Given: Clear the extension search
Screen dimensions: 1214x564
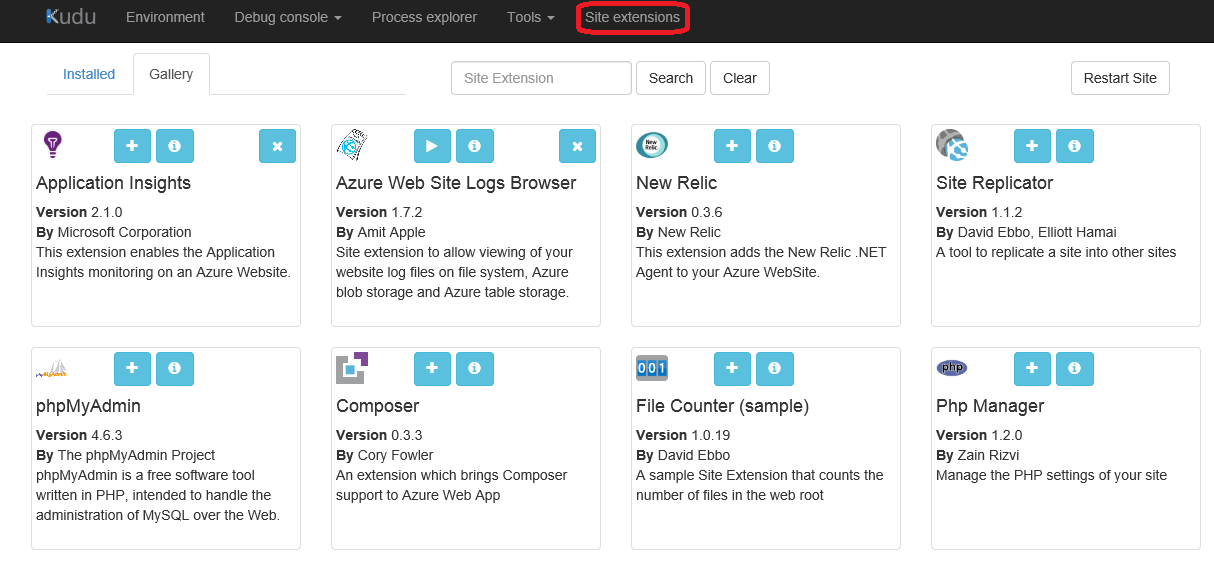Looking at the screenshot, I should (740, 78).
